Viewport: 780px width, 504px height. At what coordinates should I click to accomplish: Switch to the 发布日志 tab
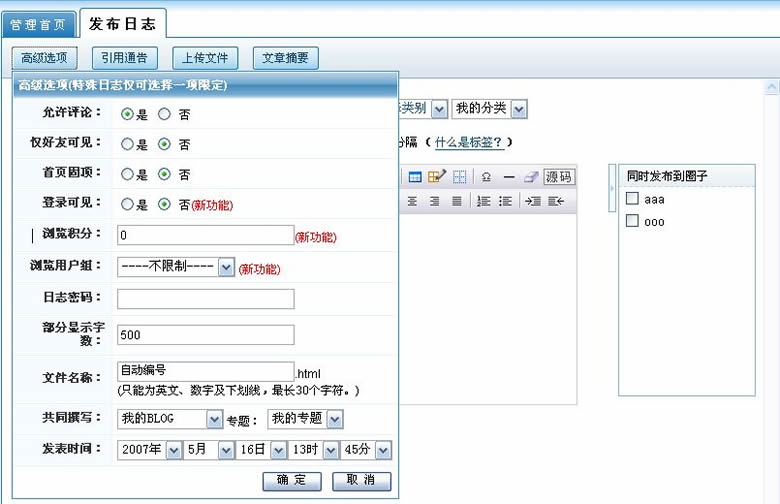coord(122,23)
